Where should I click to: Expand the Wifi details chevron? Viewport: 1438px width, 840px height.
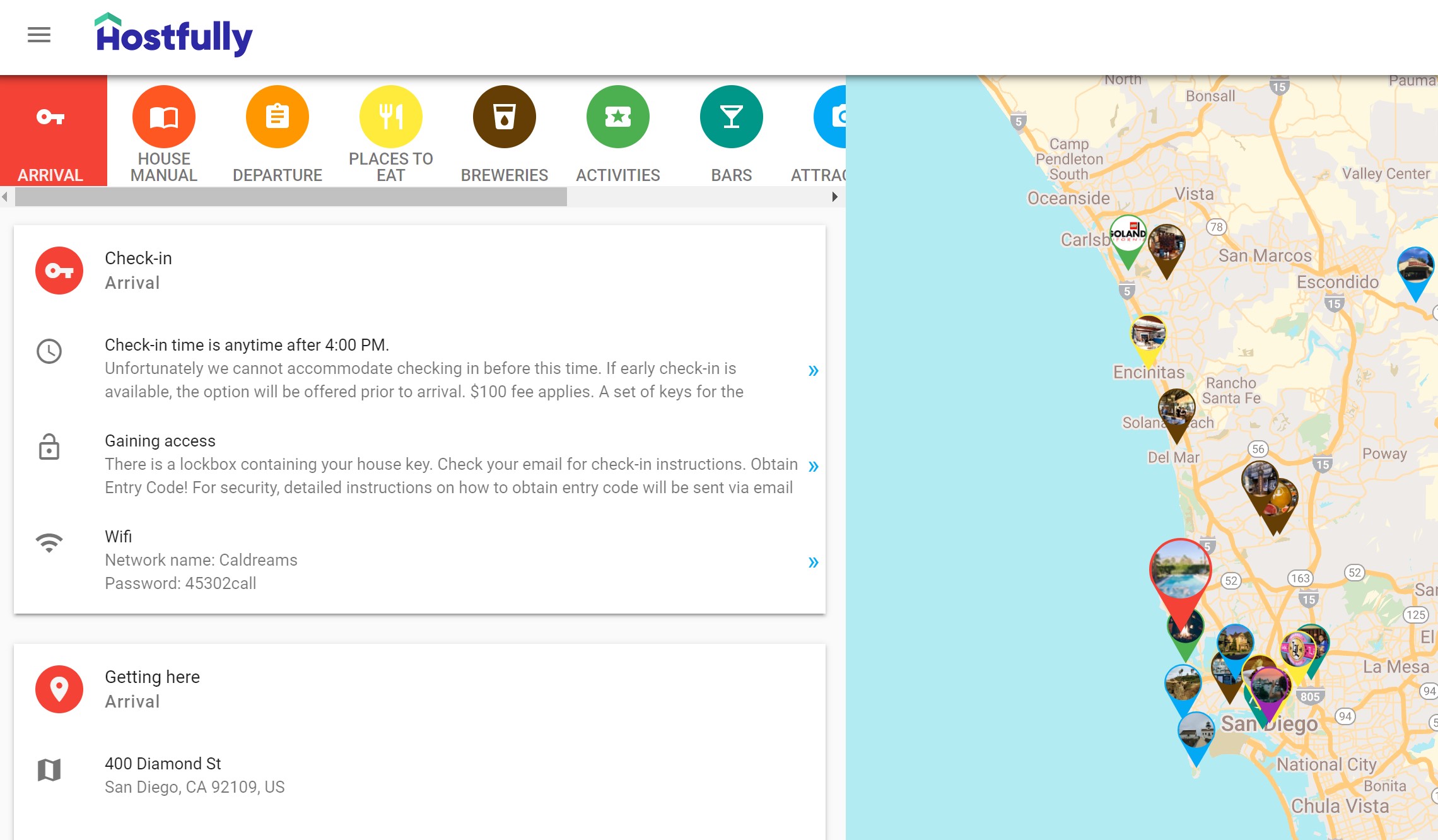(813, 562)
